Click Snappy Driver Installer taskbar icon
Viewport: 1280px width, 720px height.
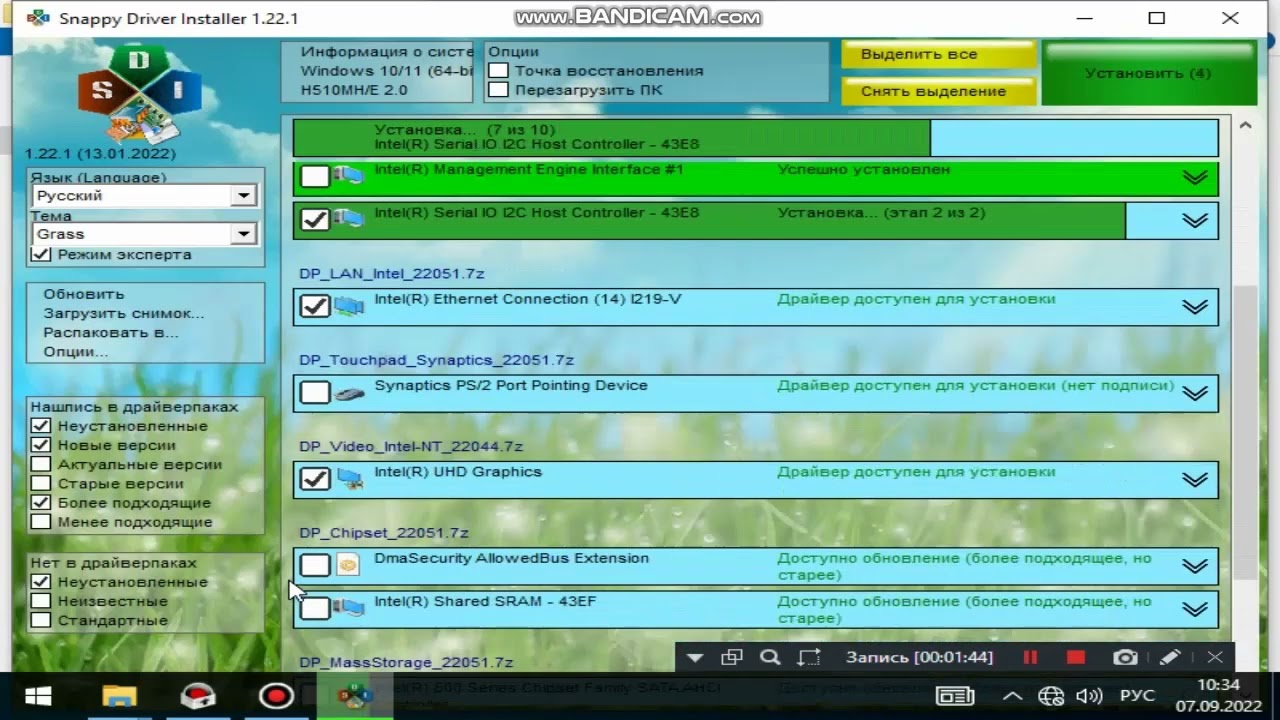pos(354,696)
